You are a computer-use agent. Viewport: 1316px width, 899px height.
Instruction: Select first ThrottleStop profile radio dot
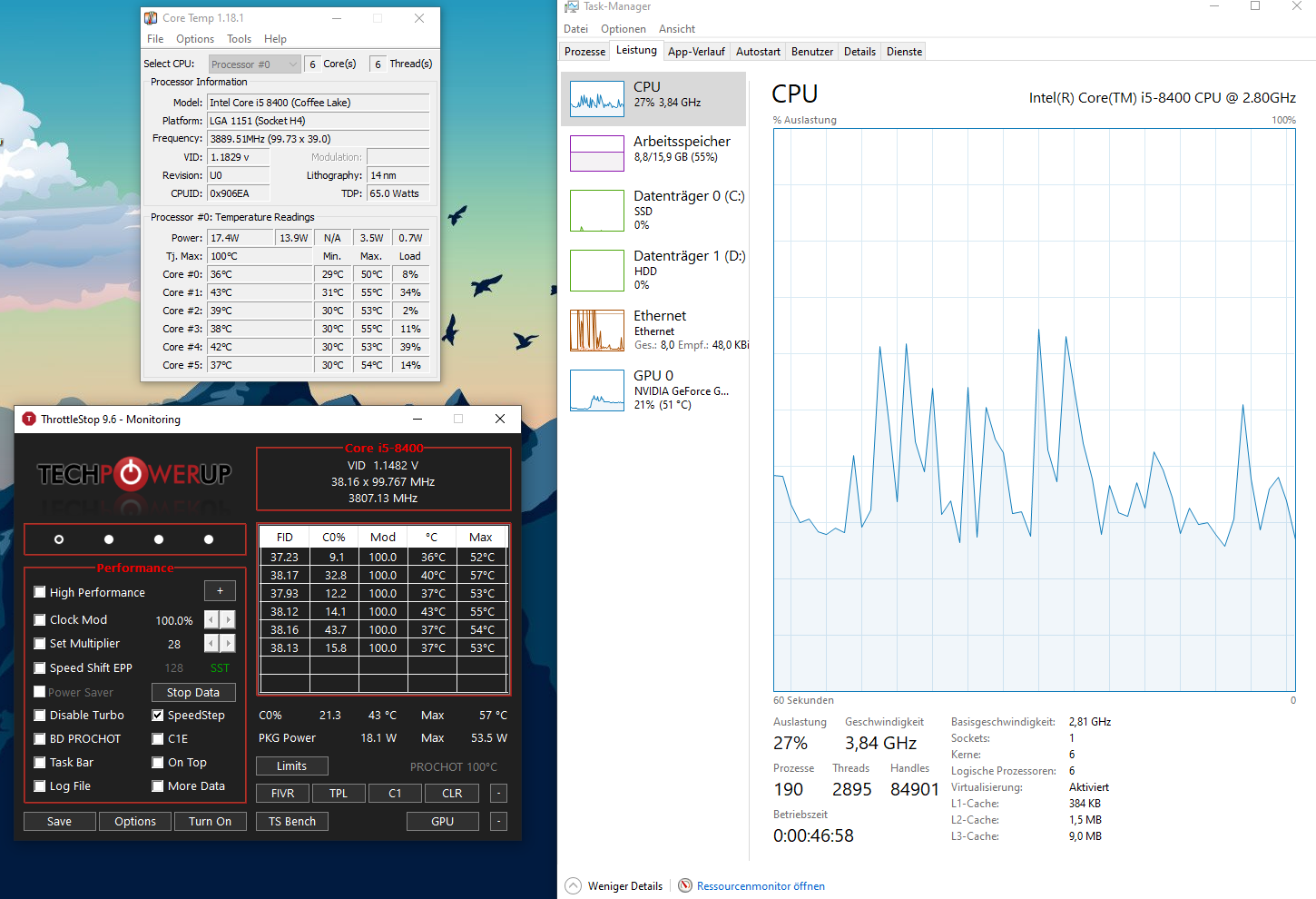coord(59,539)
